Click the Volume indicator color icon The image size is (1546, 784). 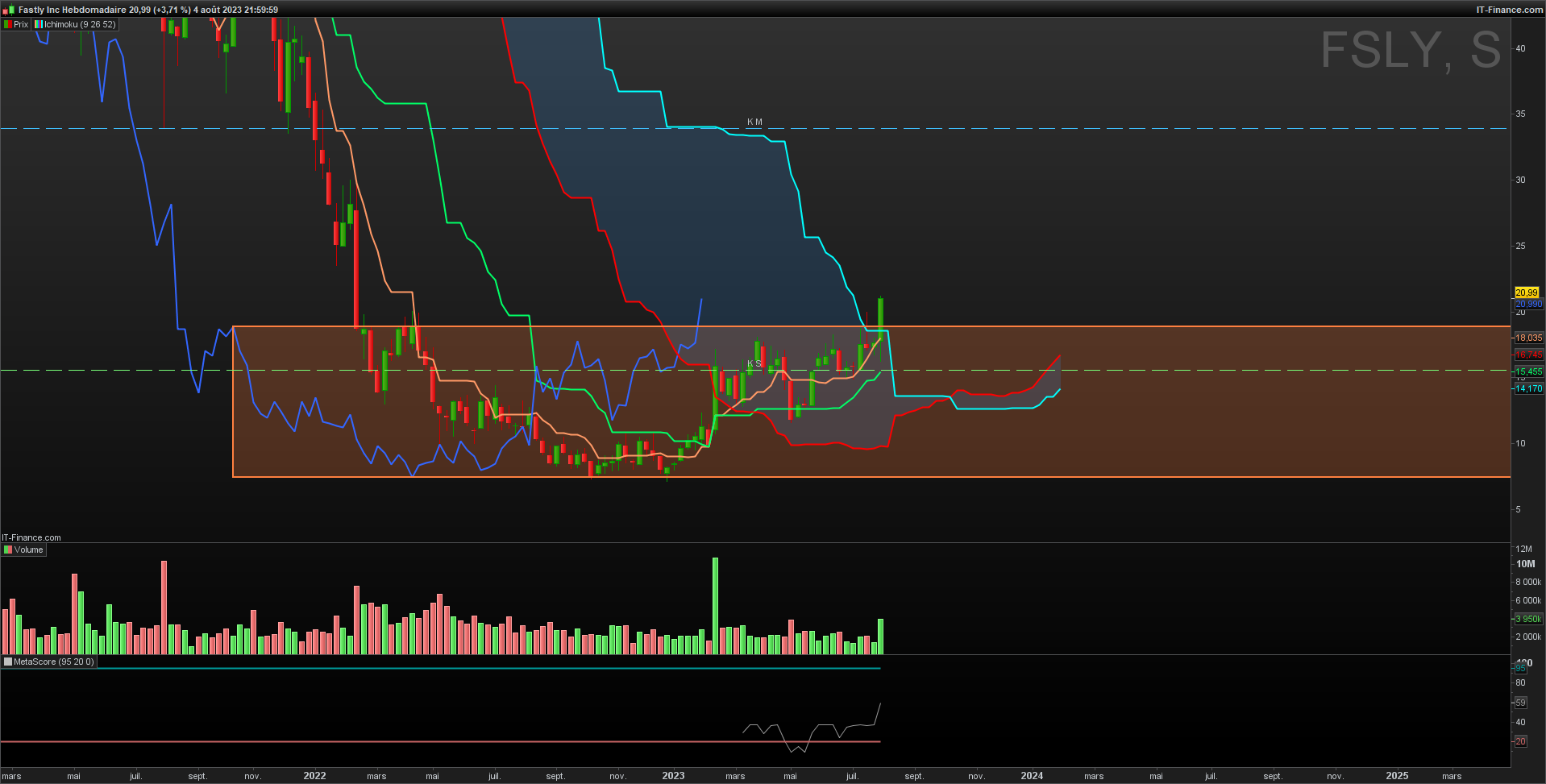(x=8, y=550)
